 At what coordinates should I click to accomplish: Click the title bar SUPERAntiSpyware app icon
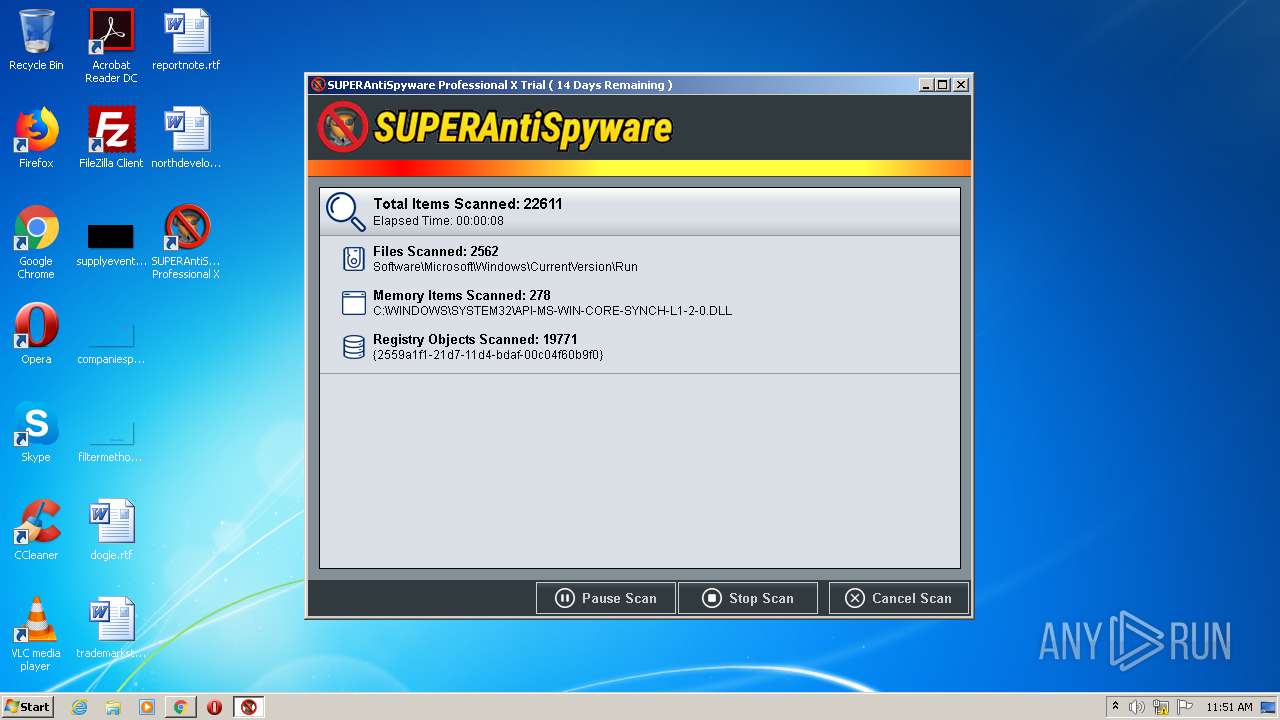pyautogui.click(x=318, y=85)
